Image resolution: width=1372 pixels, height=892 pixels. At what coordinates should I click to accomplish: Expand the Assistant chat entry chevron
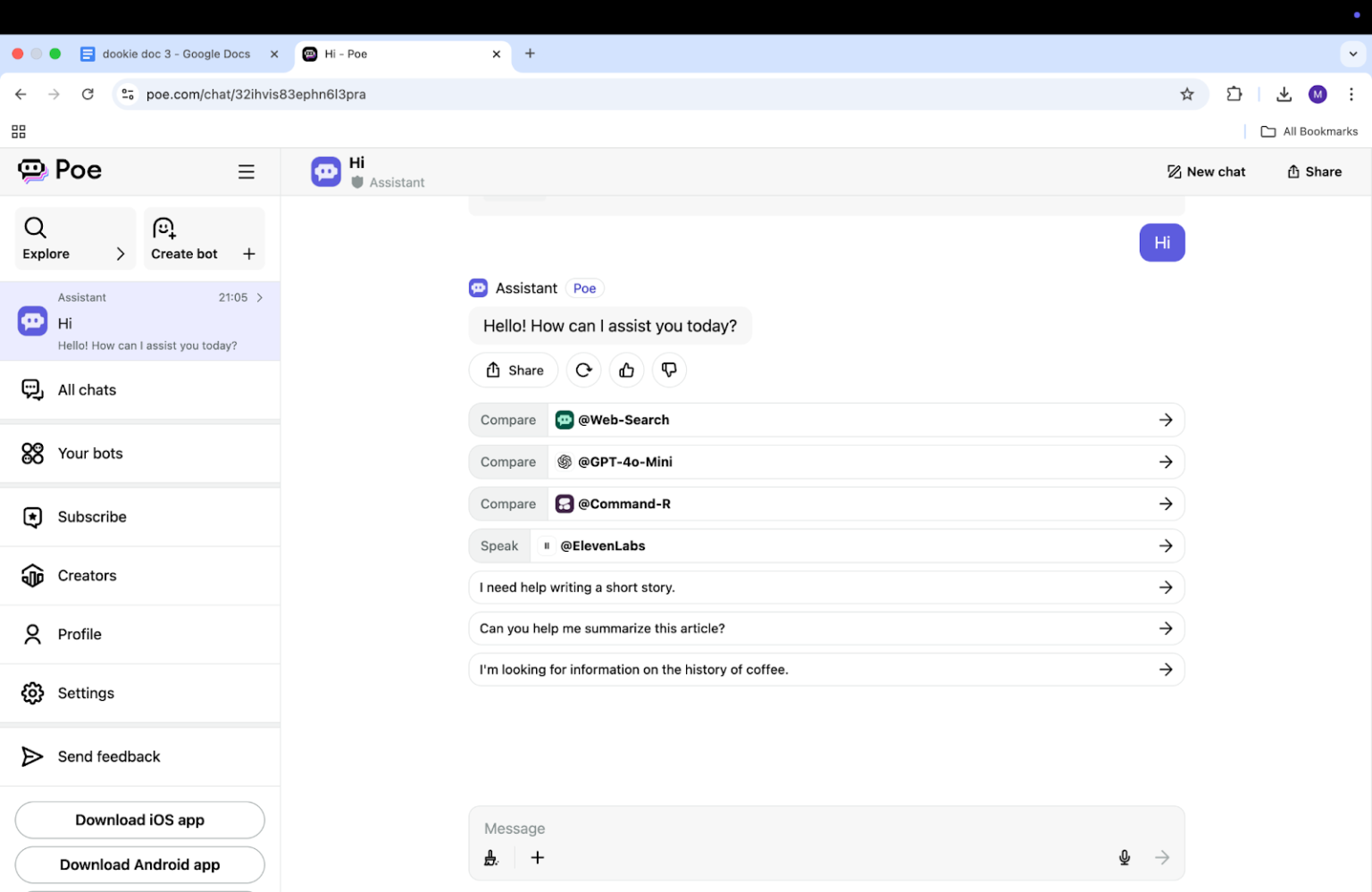click(x=260, y=297)
